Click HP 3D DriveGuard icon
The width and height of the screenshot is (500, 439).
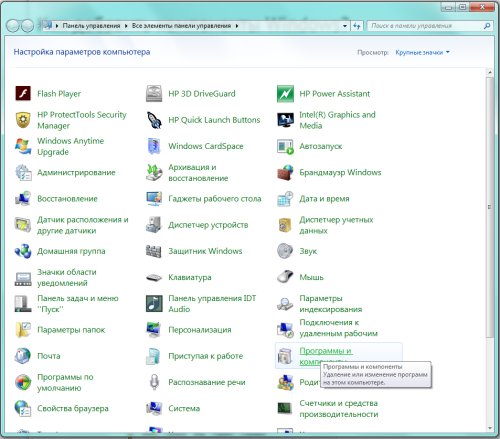[x=154, y=94]
